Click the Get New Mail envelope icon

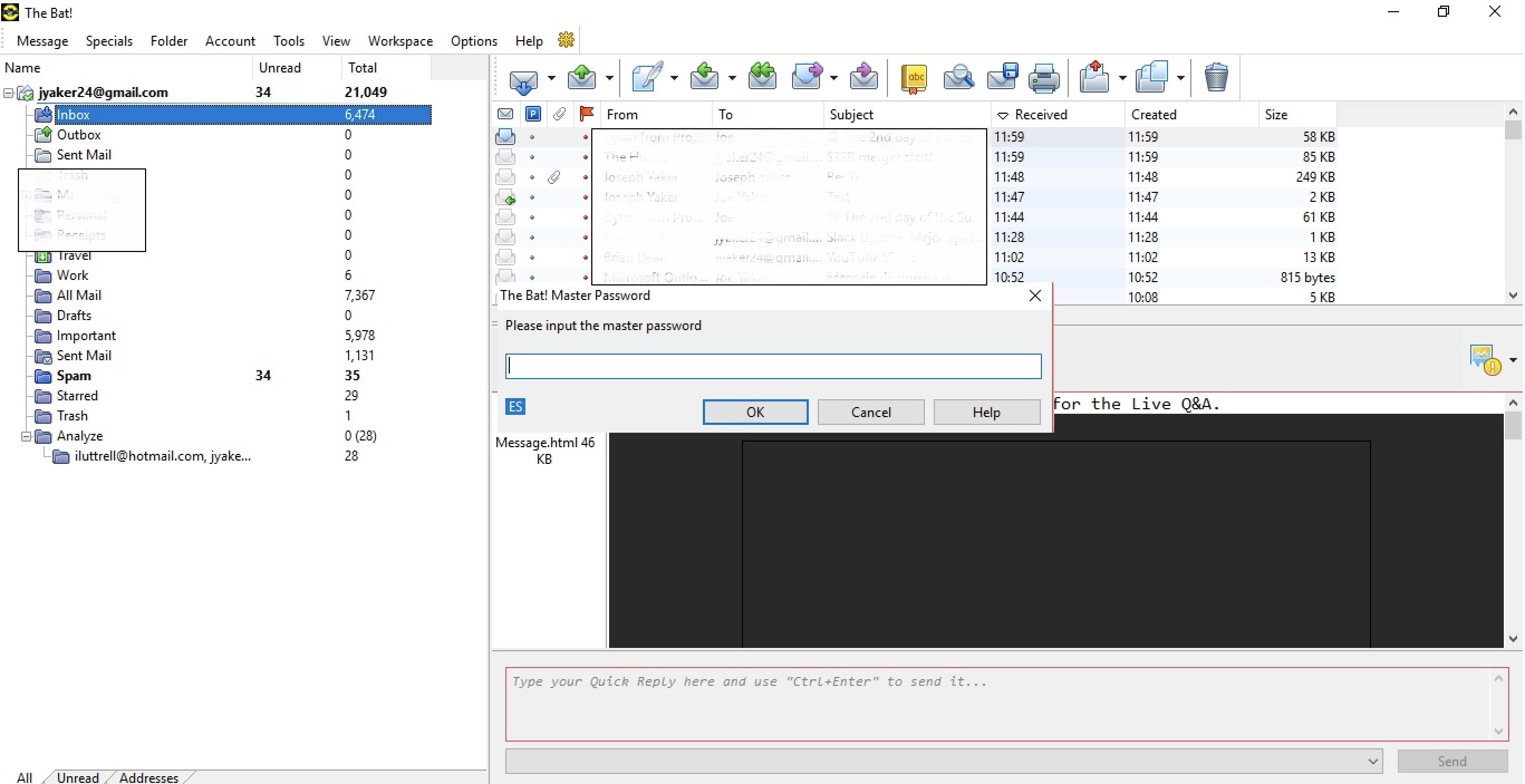coord(523,79)
